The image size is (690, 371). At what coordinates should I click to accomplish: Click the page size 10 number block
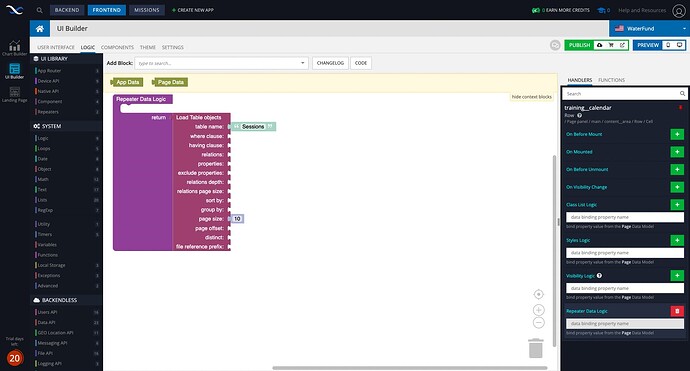click(237, 219)
